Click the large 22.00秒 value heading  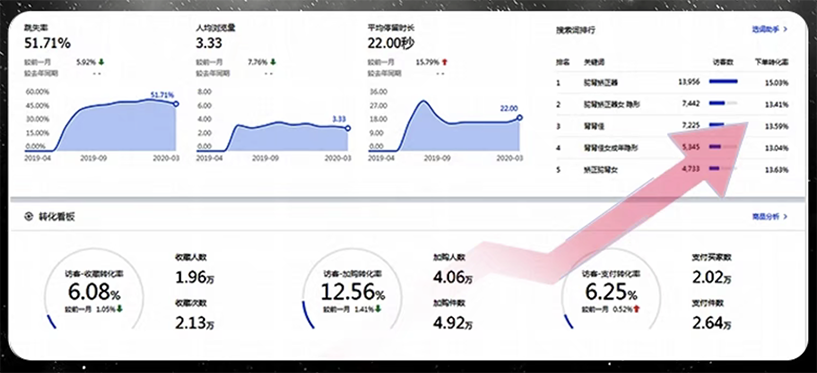click(391, 44)
